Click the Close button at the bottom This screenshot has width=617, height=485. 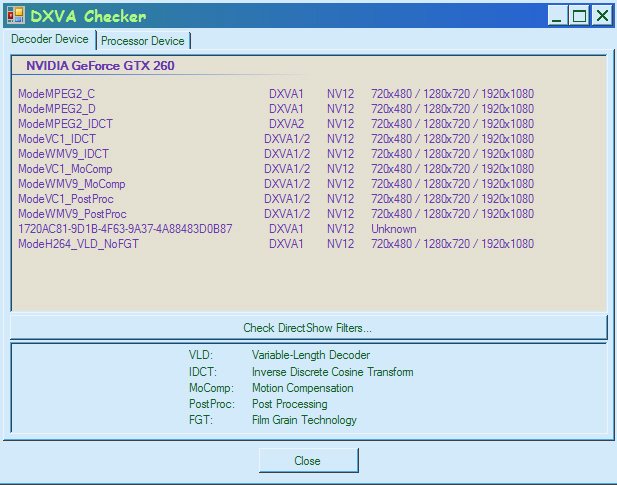point(309,460)
